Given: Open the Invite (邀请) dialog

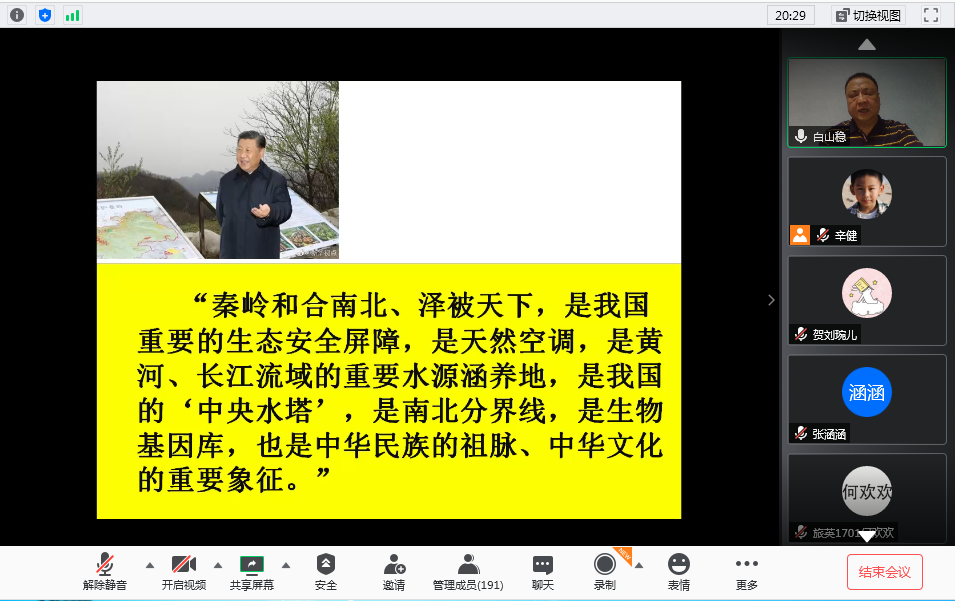Looking at the screenshot, I should pyautogui.click(x=394, y=572).
